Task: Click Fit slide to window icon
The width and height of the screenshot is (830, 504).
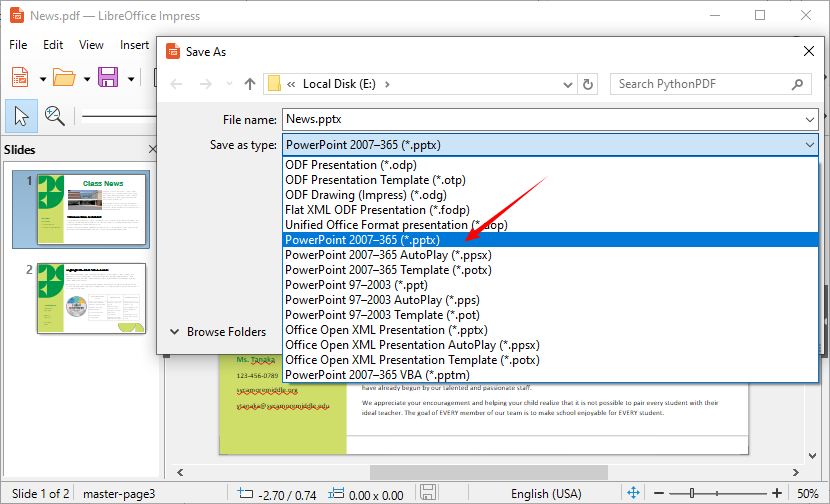Action: (633, 492)
